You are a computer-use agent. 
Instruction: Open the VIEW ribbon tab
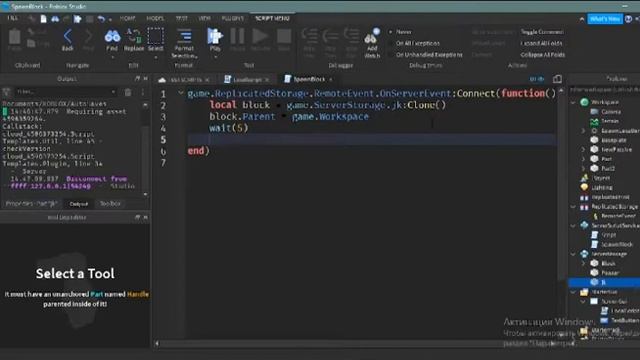coord(204,19)
